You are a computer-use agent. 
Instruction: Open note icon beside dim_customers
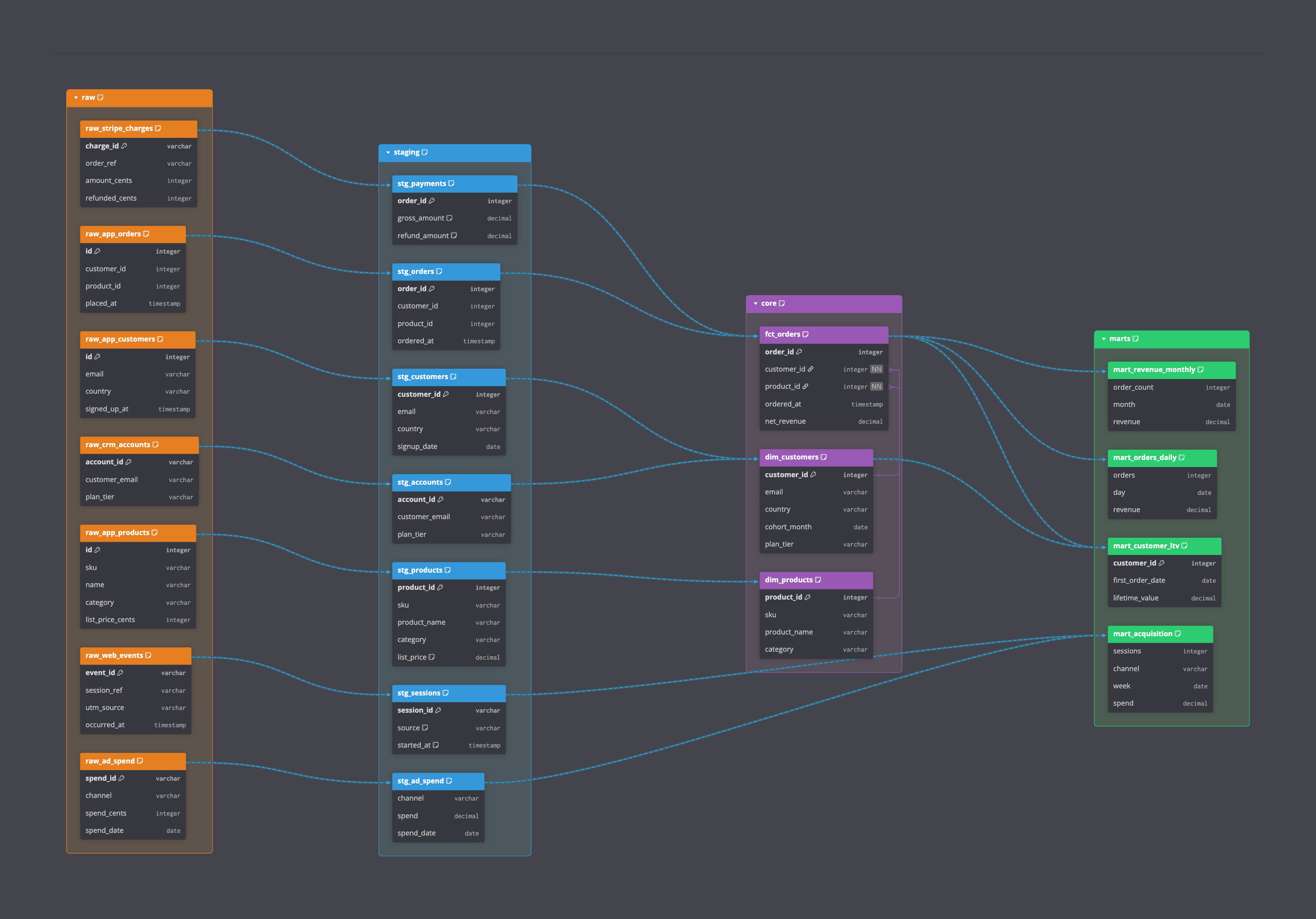pos(824,457)
